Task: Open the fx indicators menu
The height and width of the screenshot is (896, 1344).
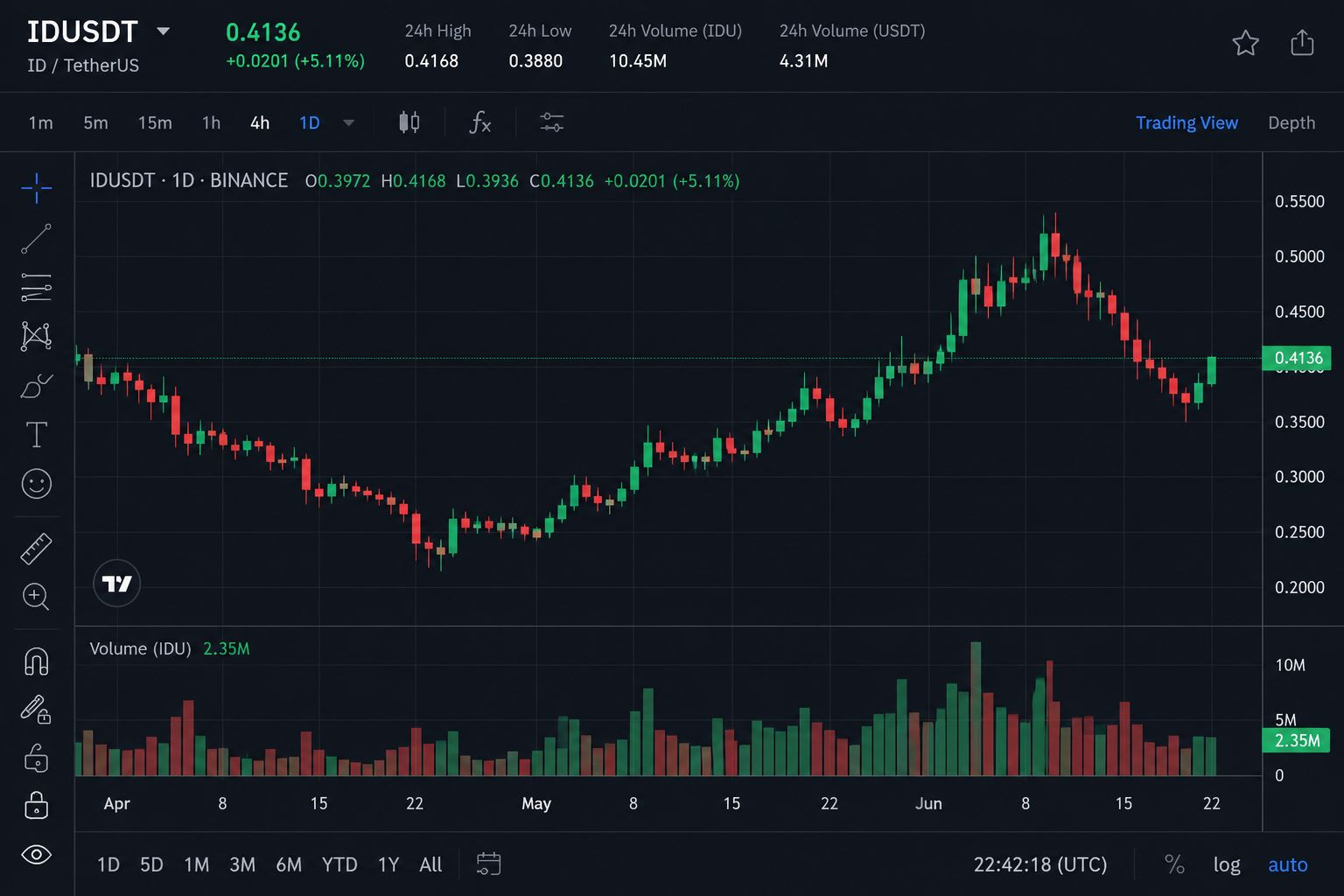Action: [479, 122]
